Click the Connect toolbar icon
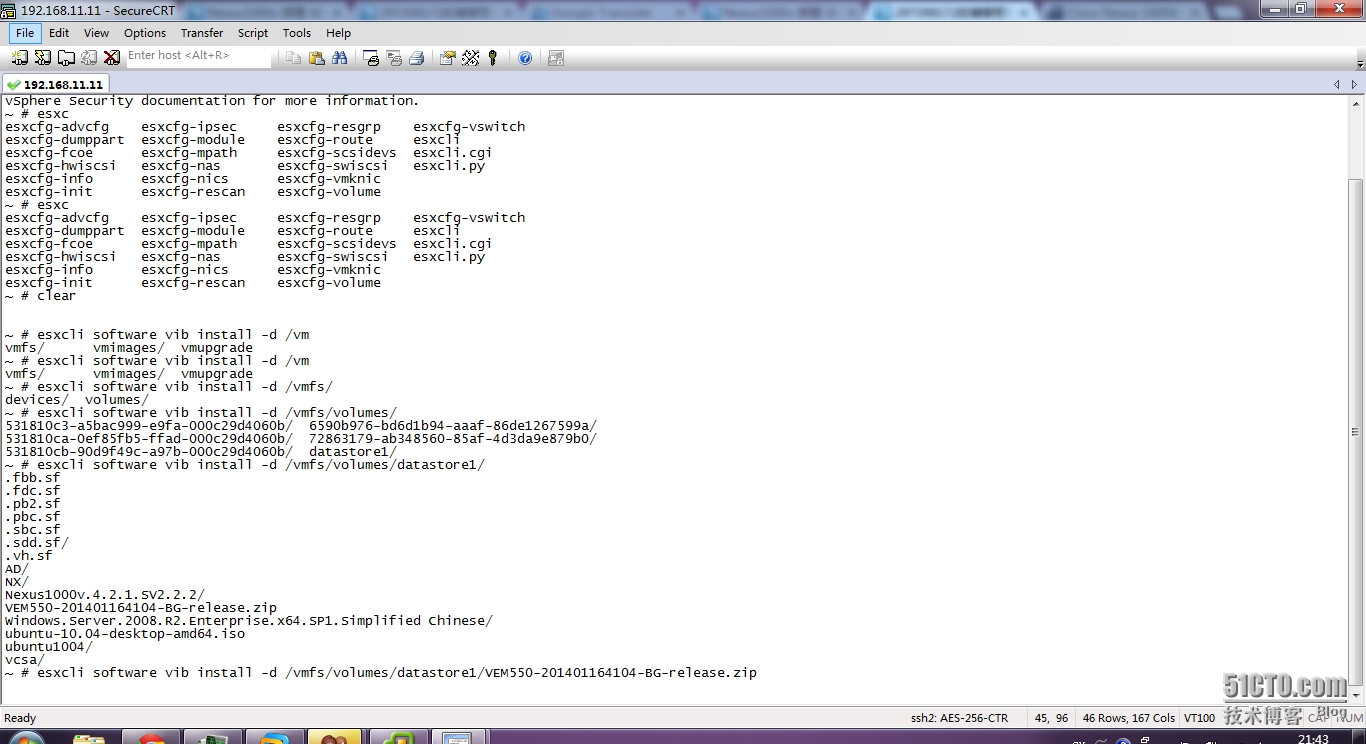The image size is (1366, 744). click(20, 58)
